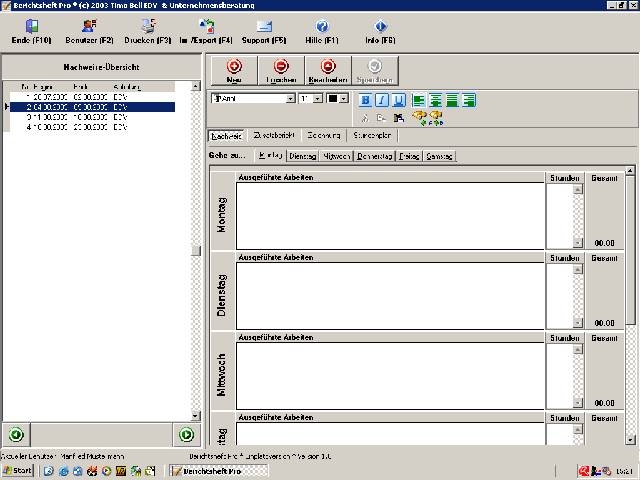Jump to the Mittwoch day tab
Viewport: 640px width, 480px height.
pyautogui.click(x=337, y=156)
